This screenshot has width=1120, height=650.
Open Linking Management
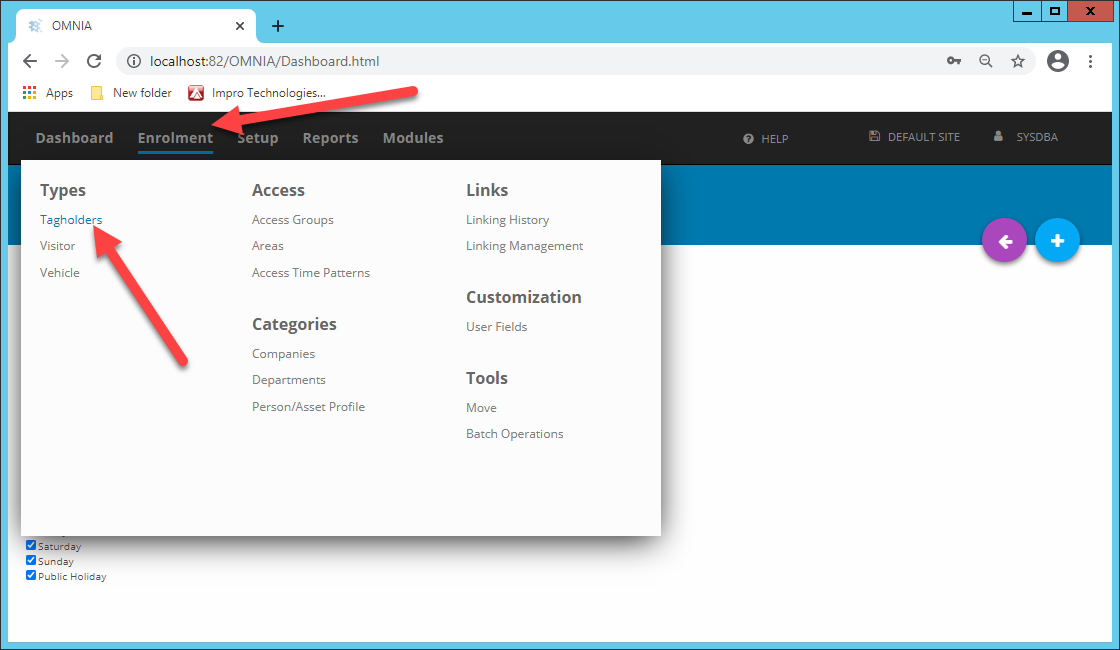pyautogui.click(x=525, y=246)
